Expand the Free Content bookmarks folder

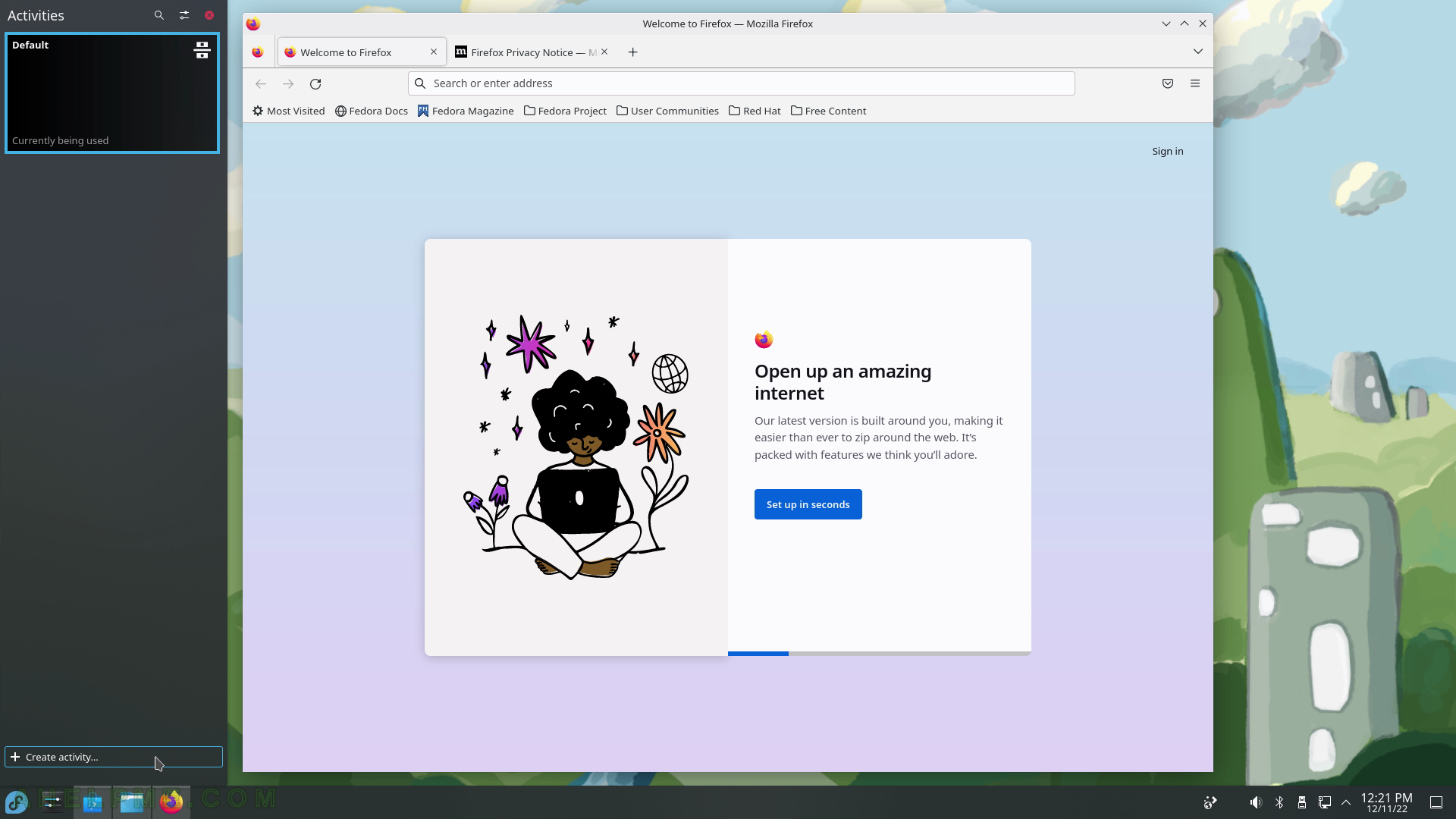pyautogui.click(x=829, y=111)
